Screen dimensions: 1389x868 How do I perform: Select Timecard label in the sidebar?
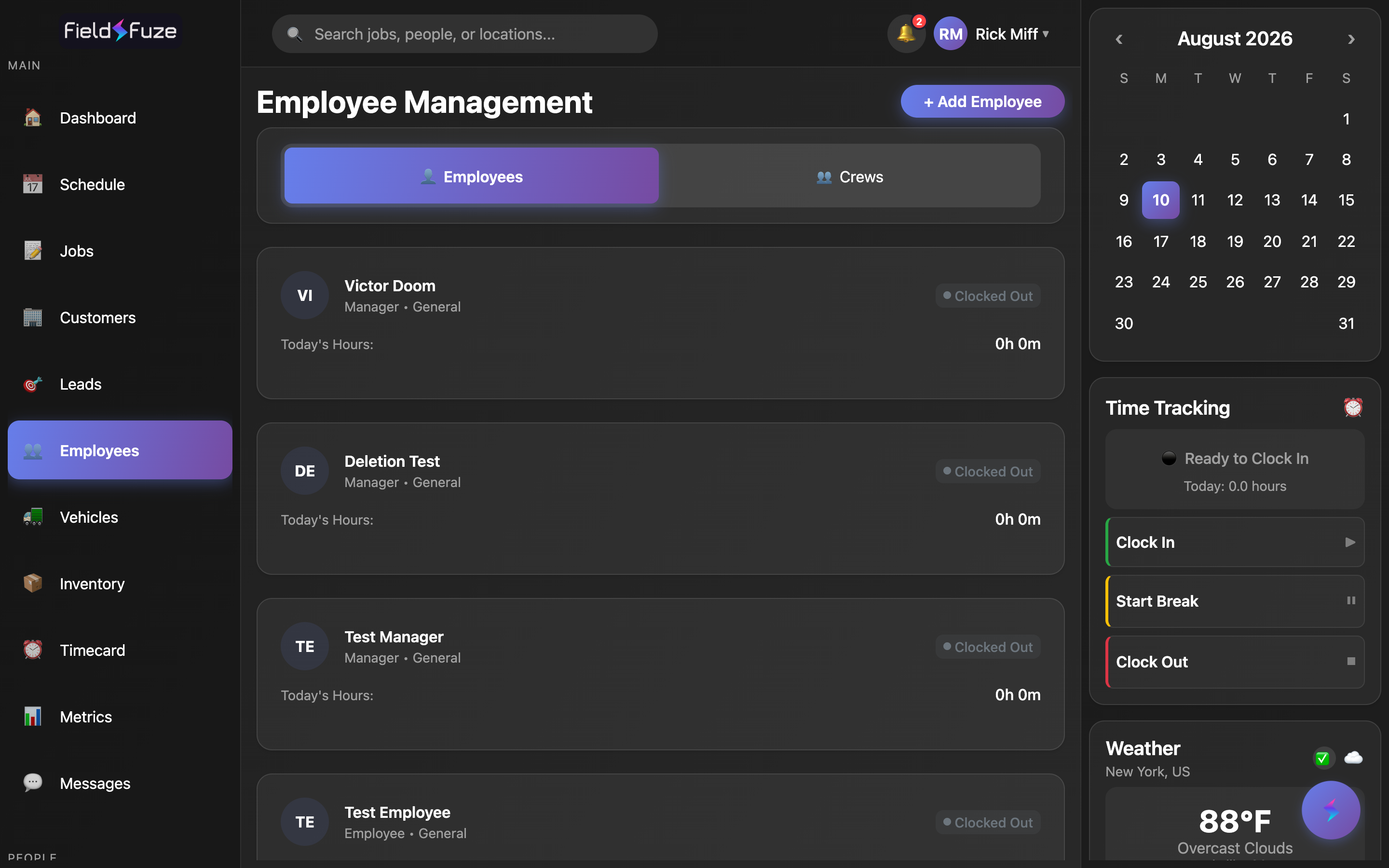click(x=93, y=651)
